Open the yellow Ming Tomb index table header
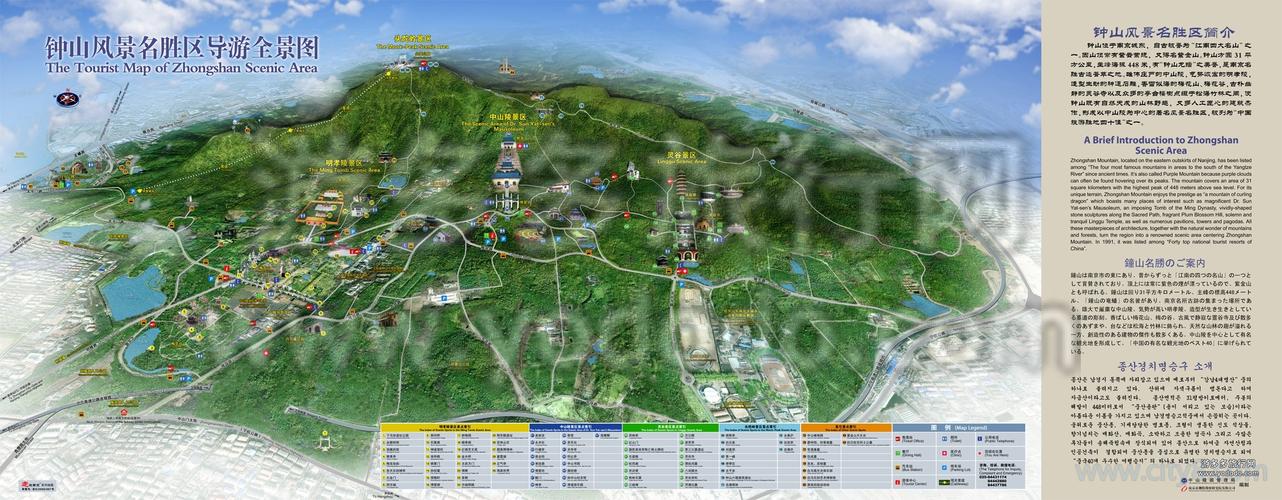The width and height of the screenshot is (1282, 500). point(454,428)
